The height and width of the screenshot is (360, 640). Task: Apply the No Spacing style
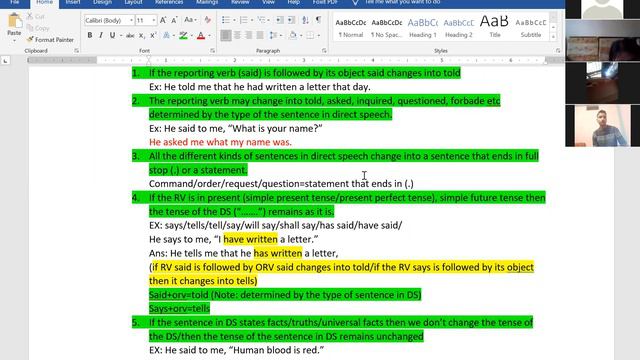387,28
